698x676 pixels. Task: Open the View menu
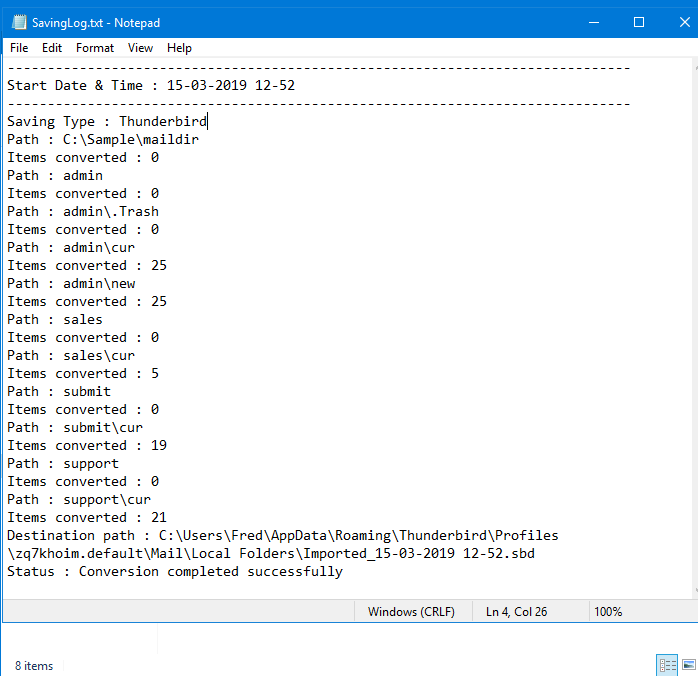tap(140, 48)
